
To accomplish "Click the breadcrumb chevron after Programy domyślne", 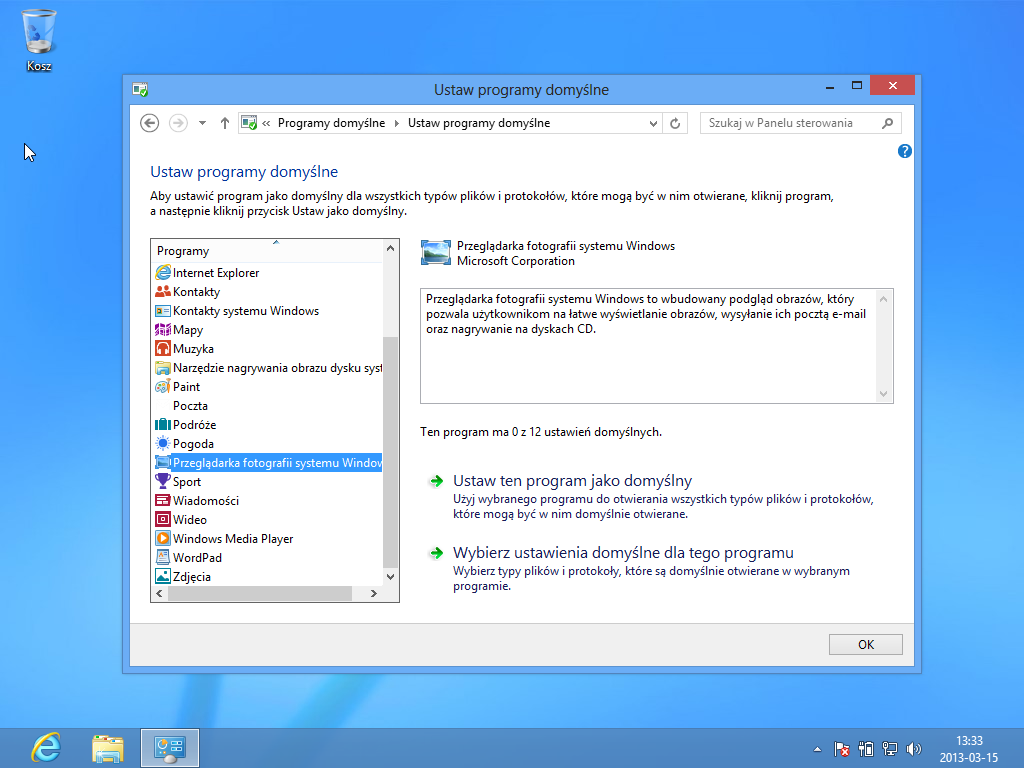I will click(396, 123).
